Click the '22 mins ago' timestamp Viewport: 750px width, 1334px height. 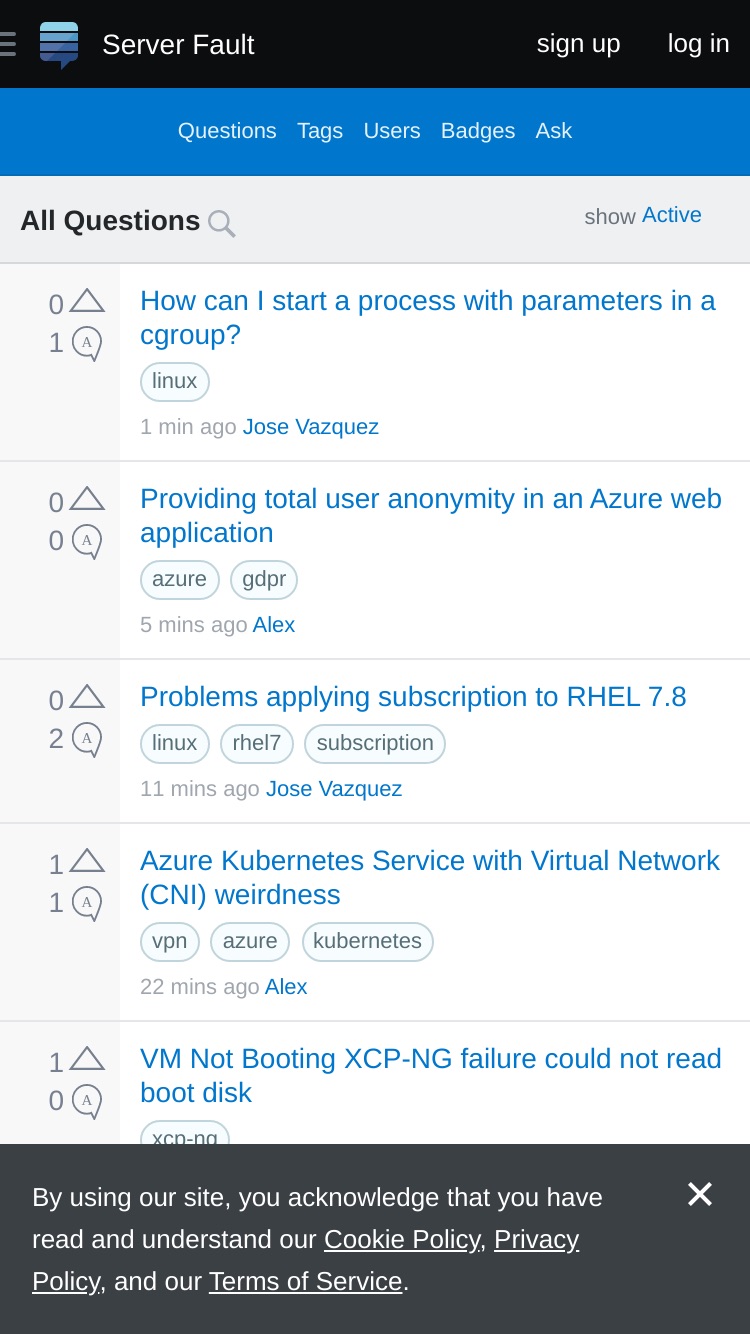pyautogui.click(x=200, y=987)
